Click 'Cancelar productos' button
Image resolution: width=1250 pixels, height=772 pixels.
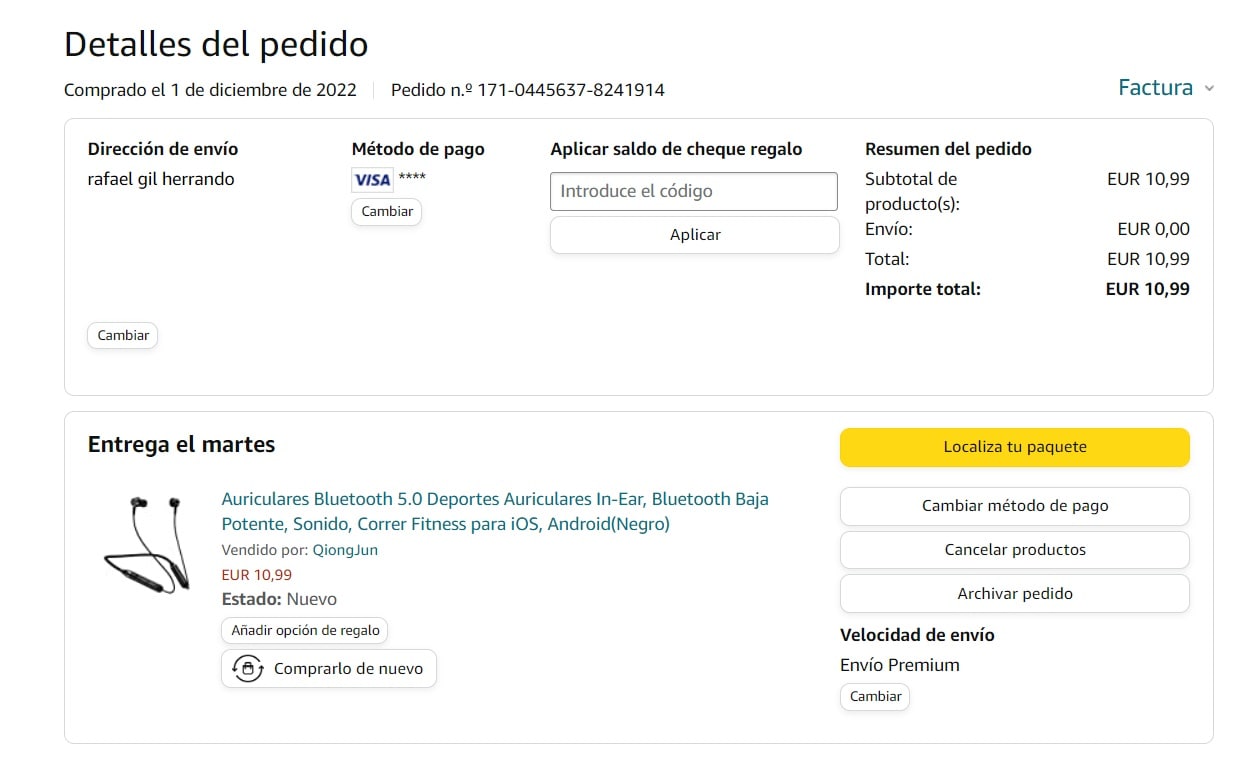pyautogui.click(x=1014, y=550)
